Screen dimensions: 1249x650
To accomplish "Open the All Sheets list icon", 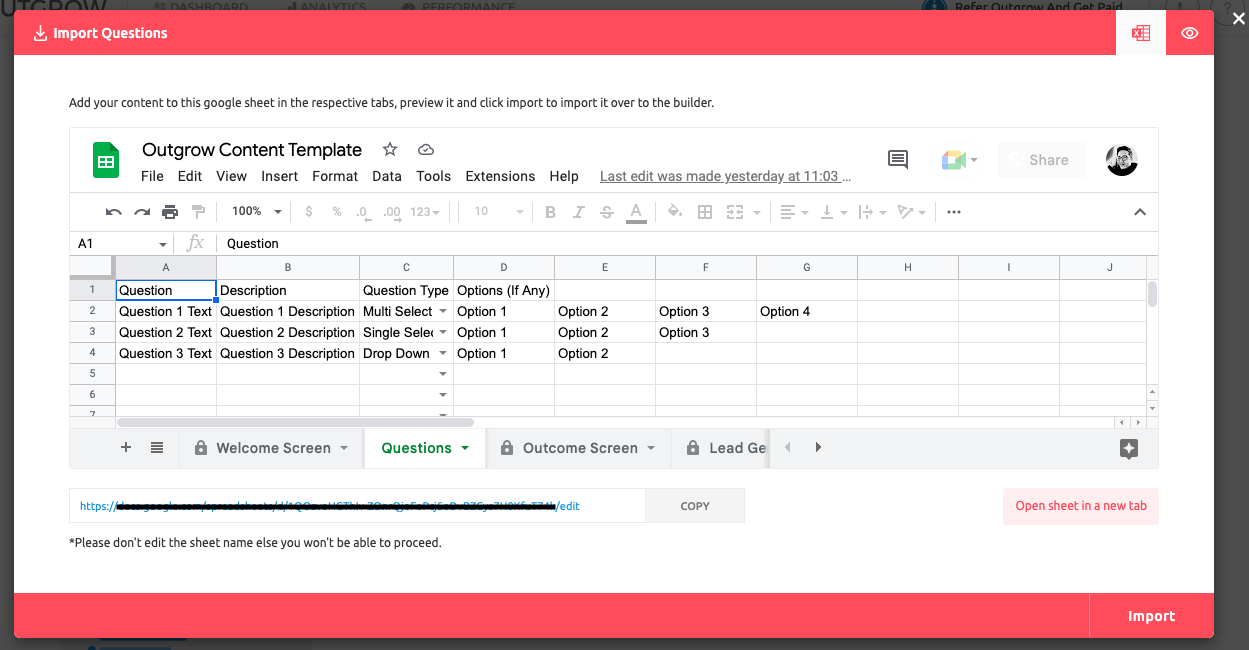I will pos(157,448).
